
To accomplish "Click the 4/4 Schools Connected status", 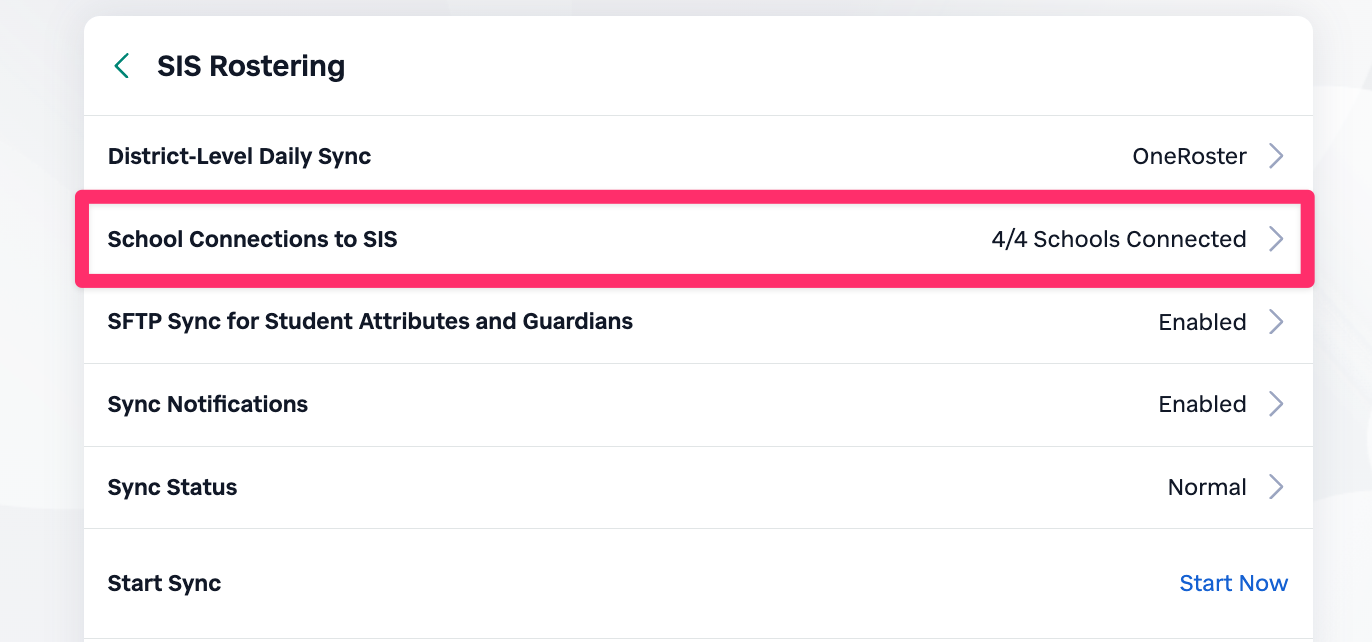I will tap(1118, 240).
